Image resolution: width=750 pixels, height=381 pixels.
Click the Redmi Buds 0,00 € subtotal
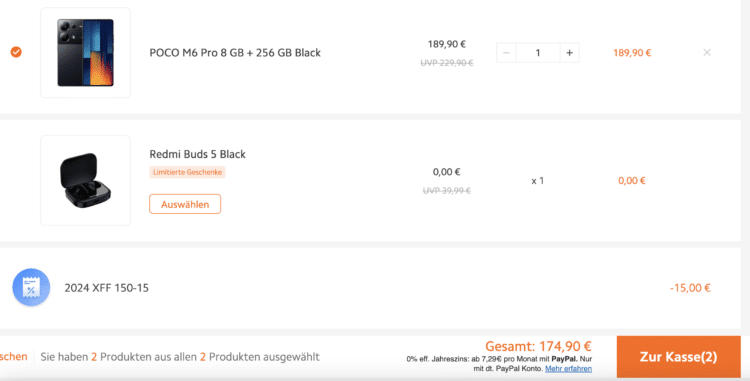(x=632, y=181)
